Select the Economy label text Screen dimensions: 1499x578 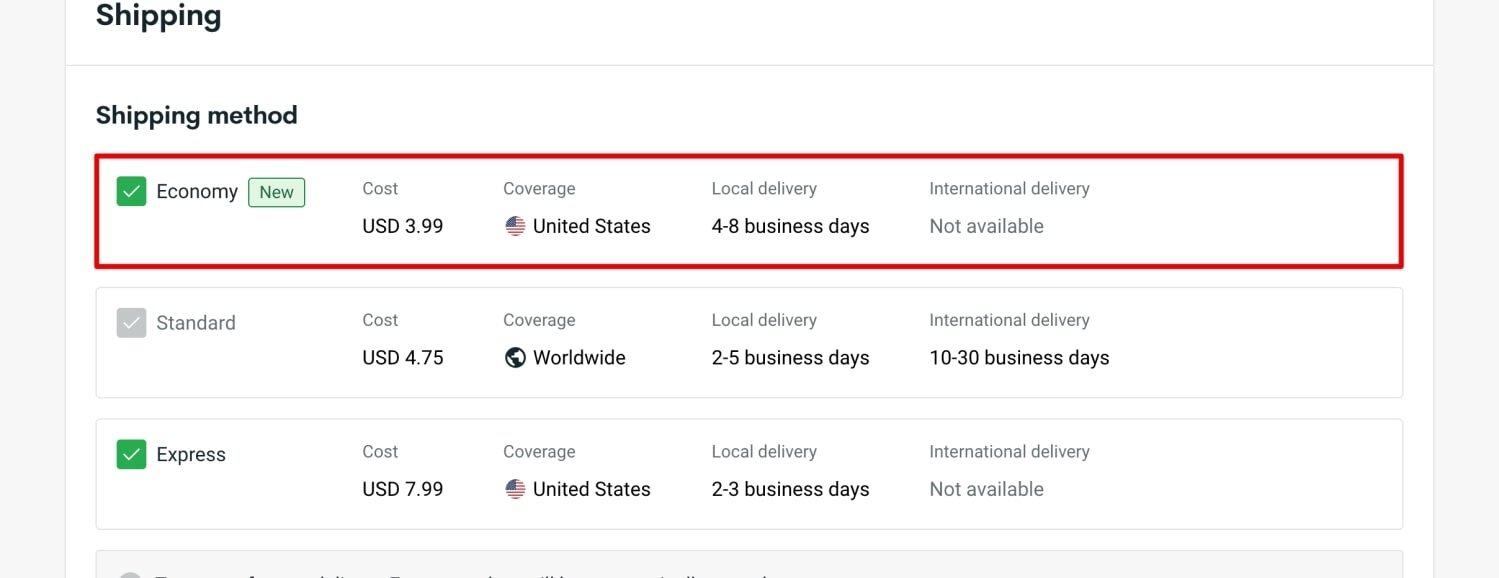(197, 191)
